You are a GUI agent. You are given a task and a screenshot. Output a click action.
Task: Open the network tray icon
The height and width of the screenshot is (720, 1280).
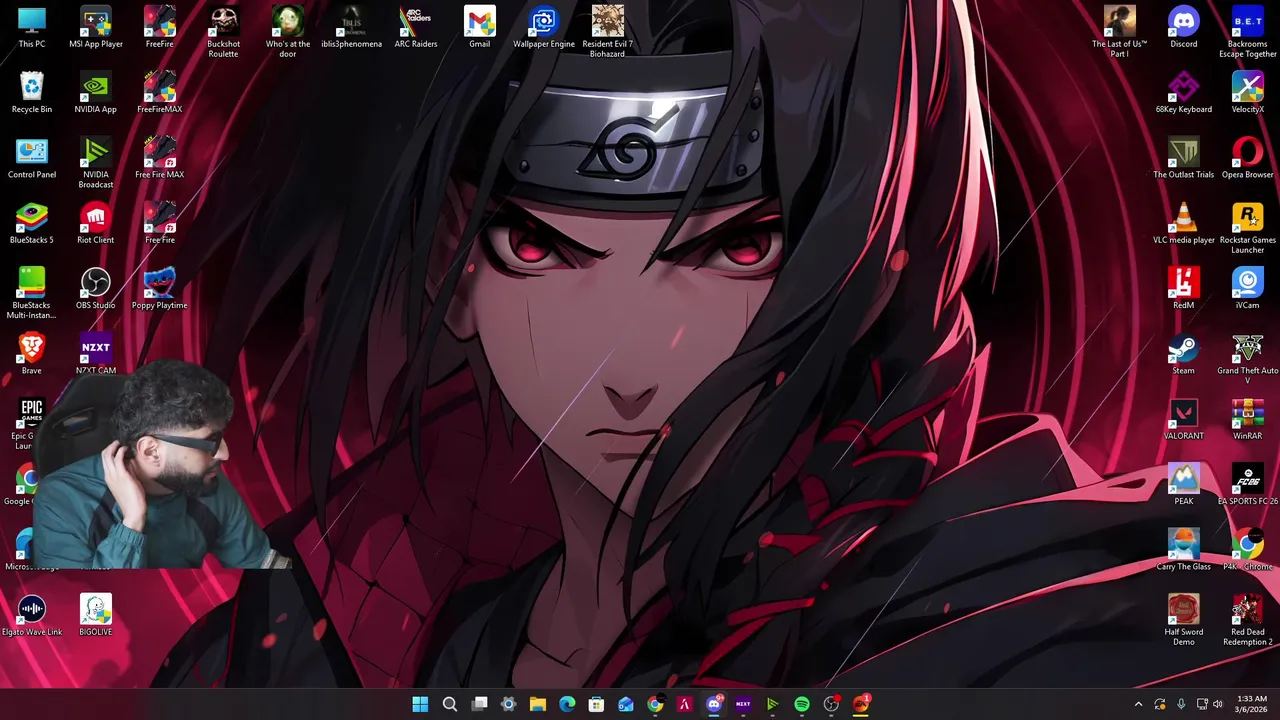coord(1202,705)
